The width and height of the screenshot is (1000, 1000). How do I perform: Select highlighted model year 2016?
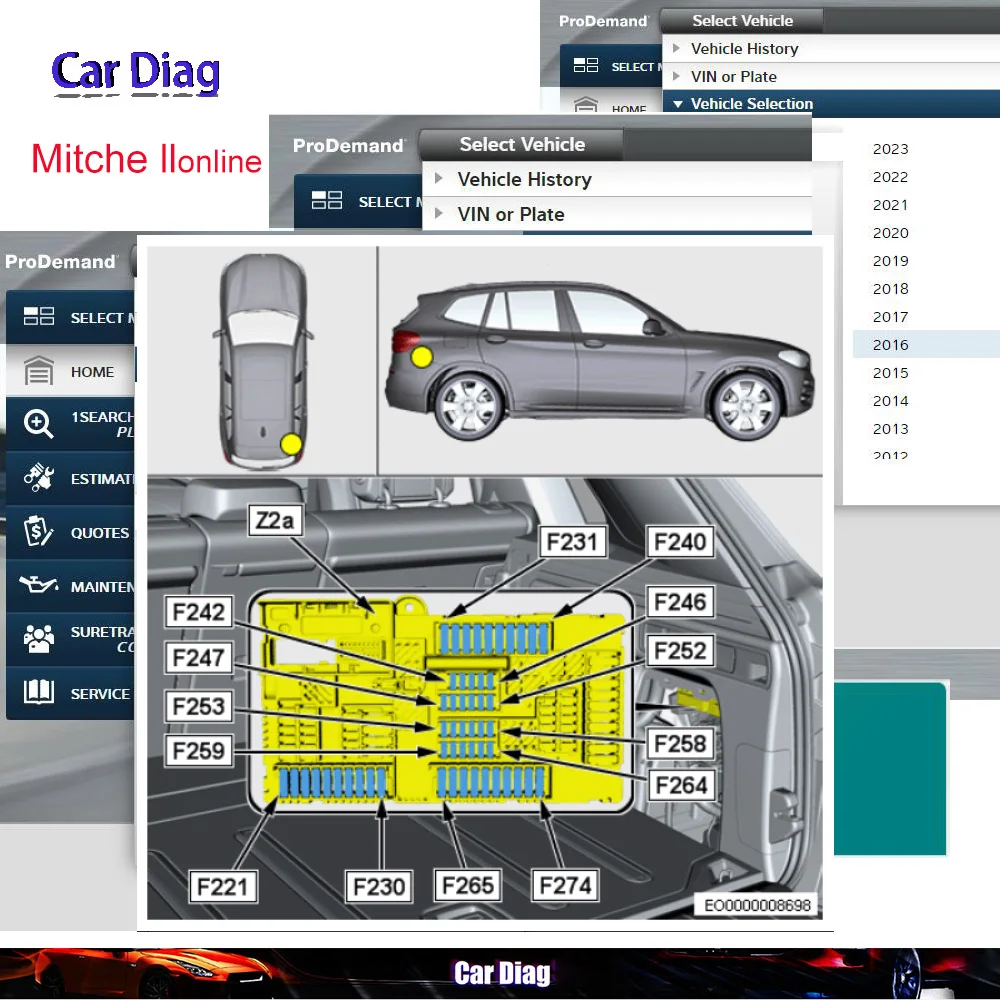(x=926, y=345)
